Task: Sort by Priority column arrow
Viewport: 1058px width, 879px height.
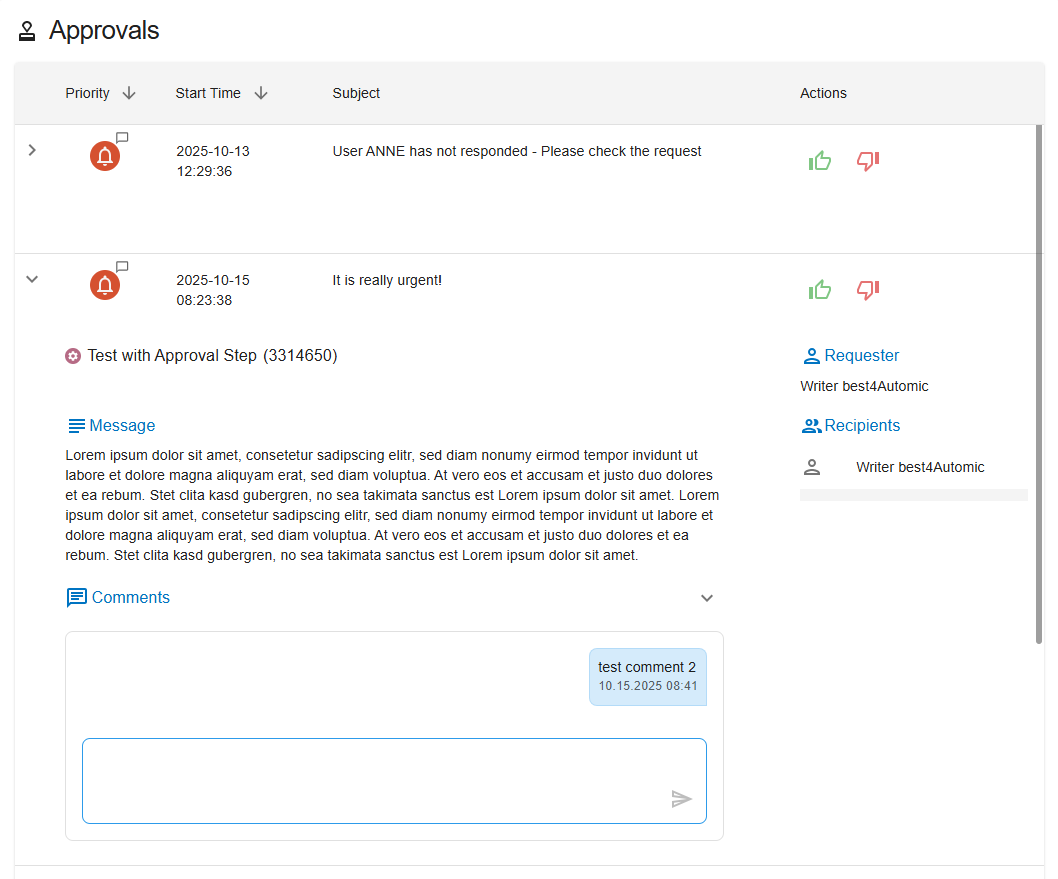Action: tap(129, 93)
